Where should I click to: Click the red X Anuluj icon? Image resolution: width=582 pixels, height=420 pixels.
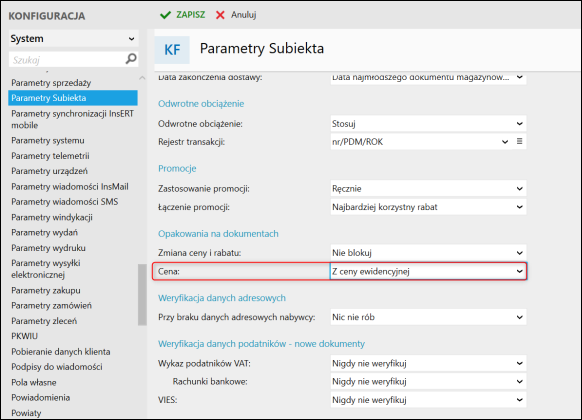(220, 15)
